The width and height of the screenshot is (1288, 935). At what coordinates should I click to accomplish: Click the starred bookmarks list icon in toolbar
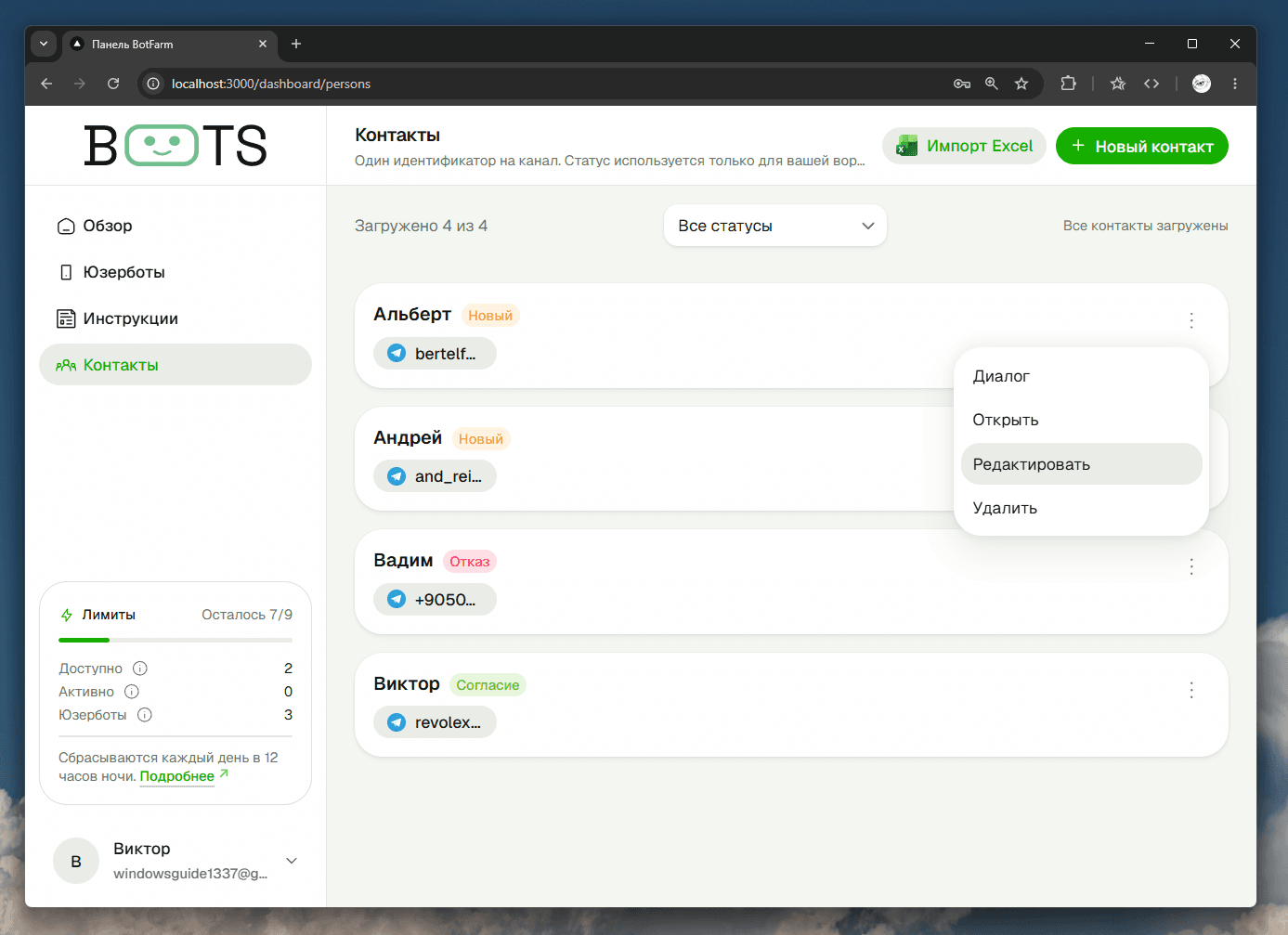pyautogui.click(x=1118, y=84)
